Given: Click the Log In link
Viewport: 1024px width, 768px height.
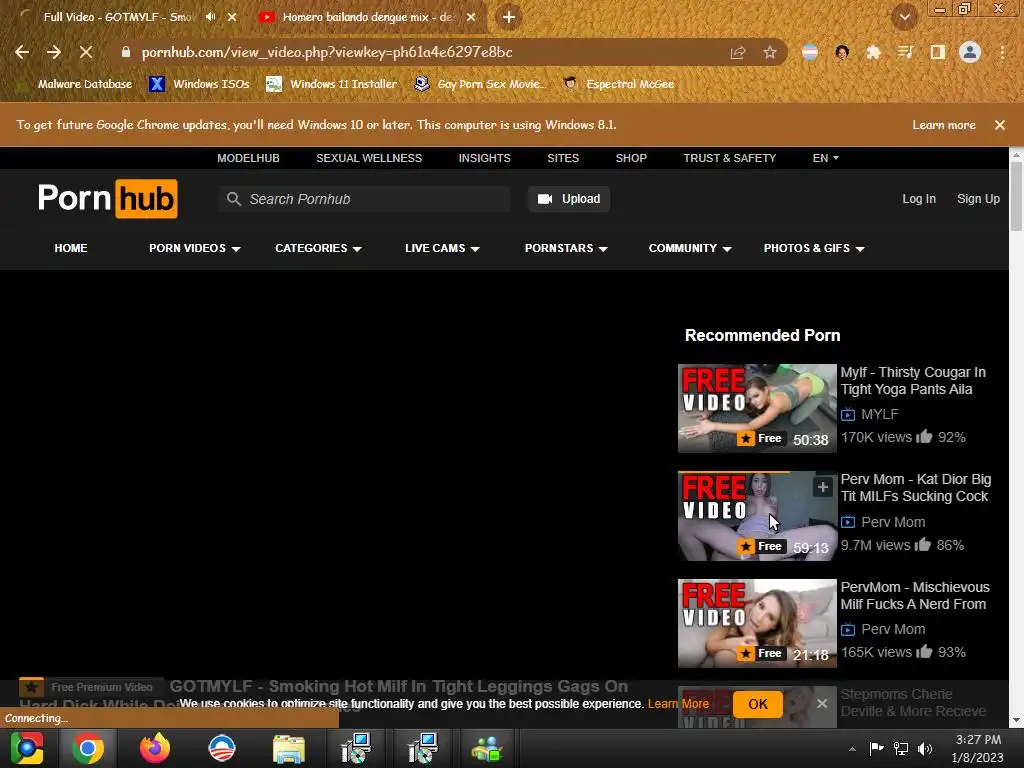Looking at the screenshot, I should pyautogui.click(x=919, y=199).
